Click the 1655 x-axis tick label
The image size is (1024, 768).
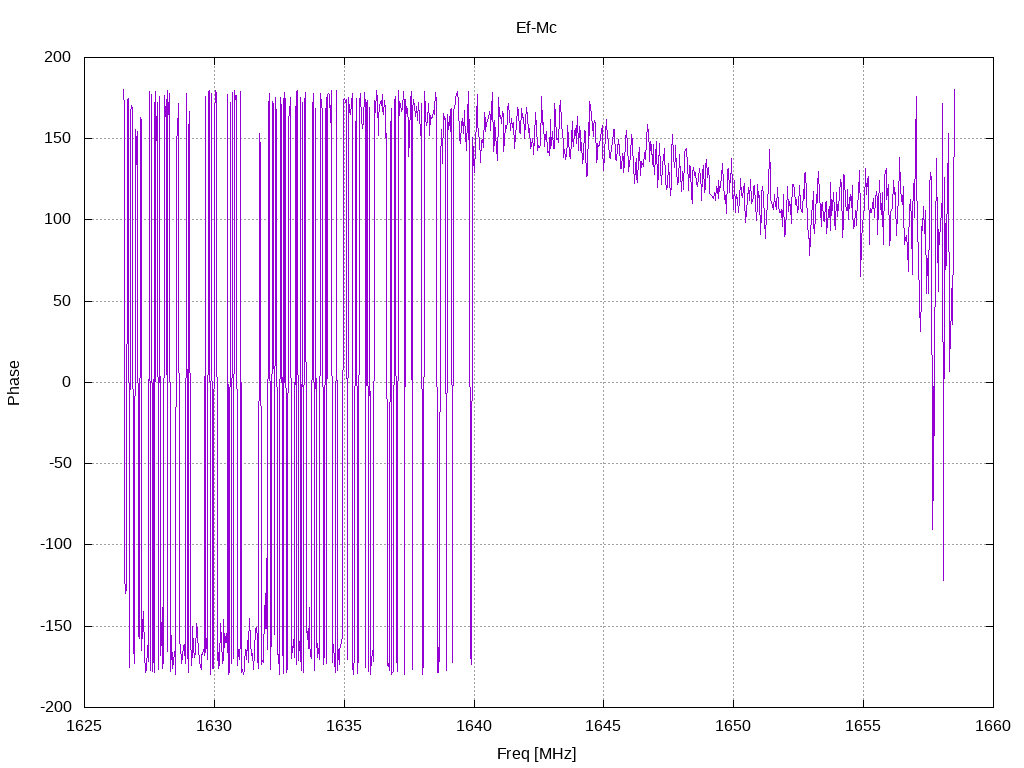pos(863,726)
